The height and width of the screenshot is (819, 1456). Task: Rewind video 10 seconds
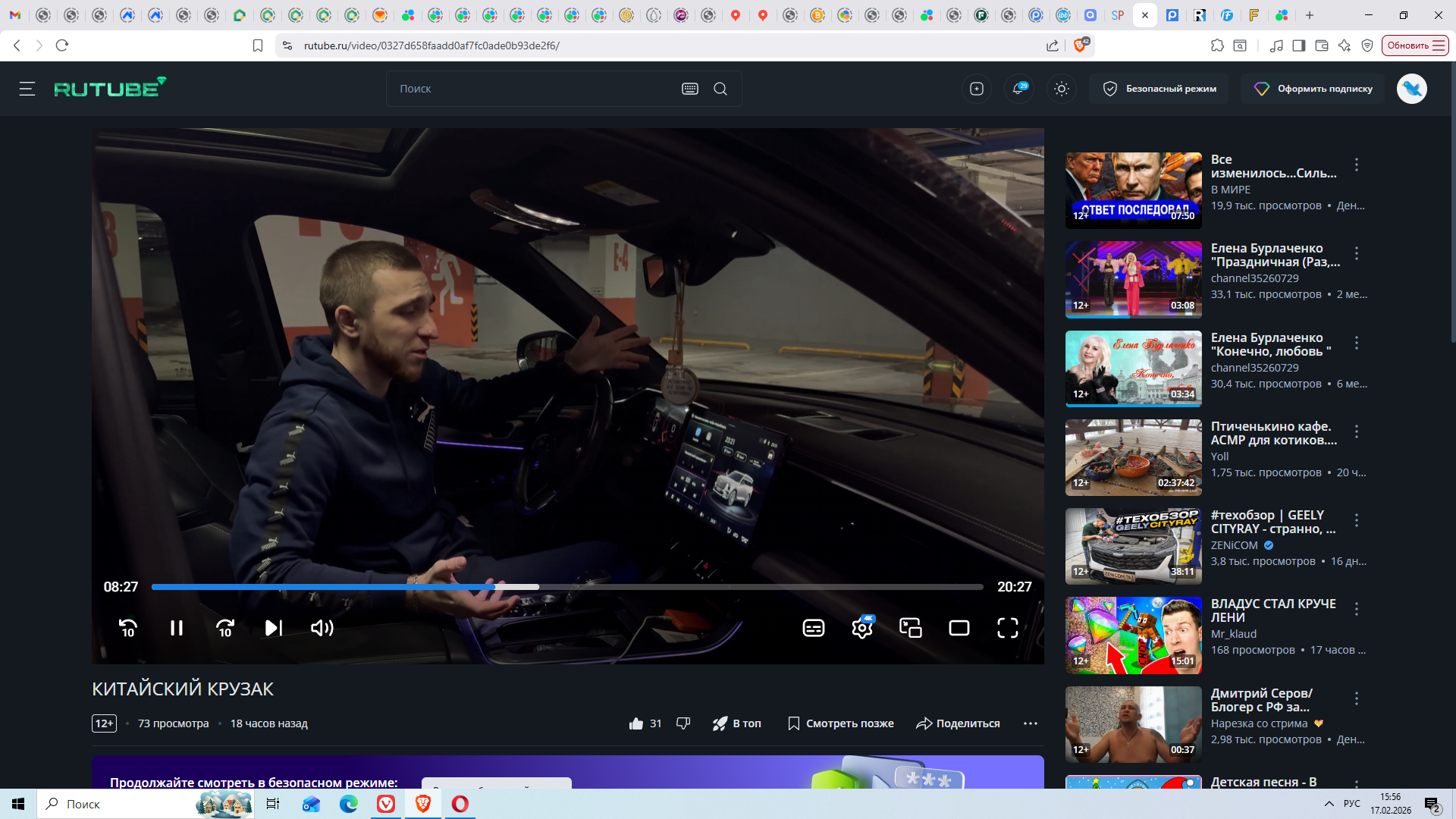[x=128, y=628]
